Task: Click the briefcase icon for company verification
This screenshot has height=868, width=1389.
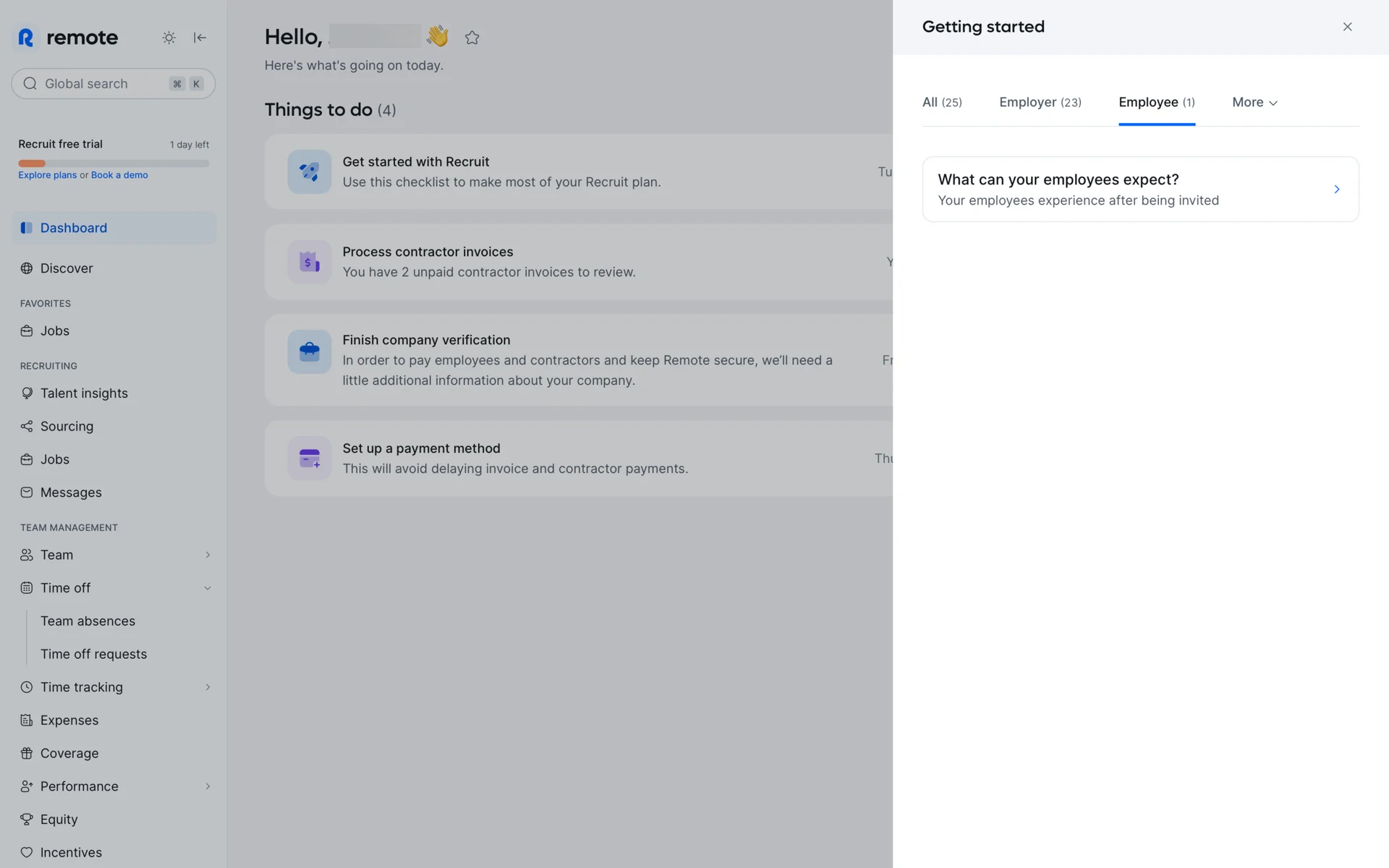Action: click(x=309, y=352)
